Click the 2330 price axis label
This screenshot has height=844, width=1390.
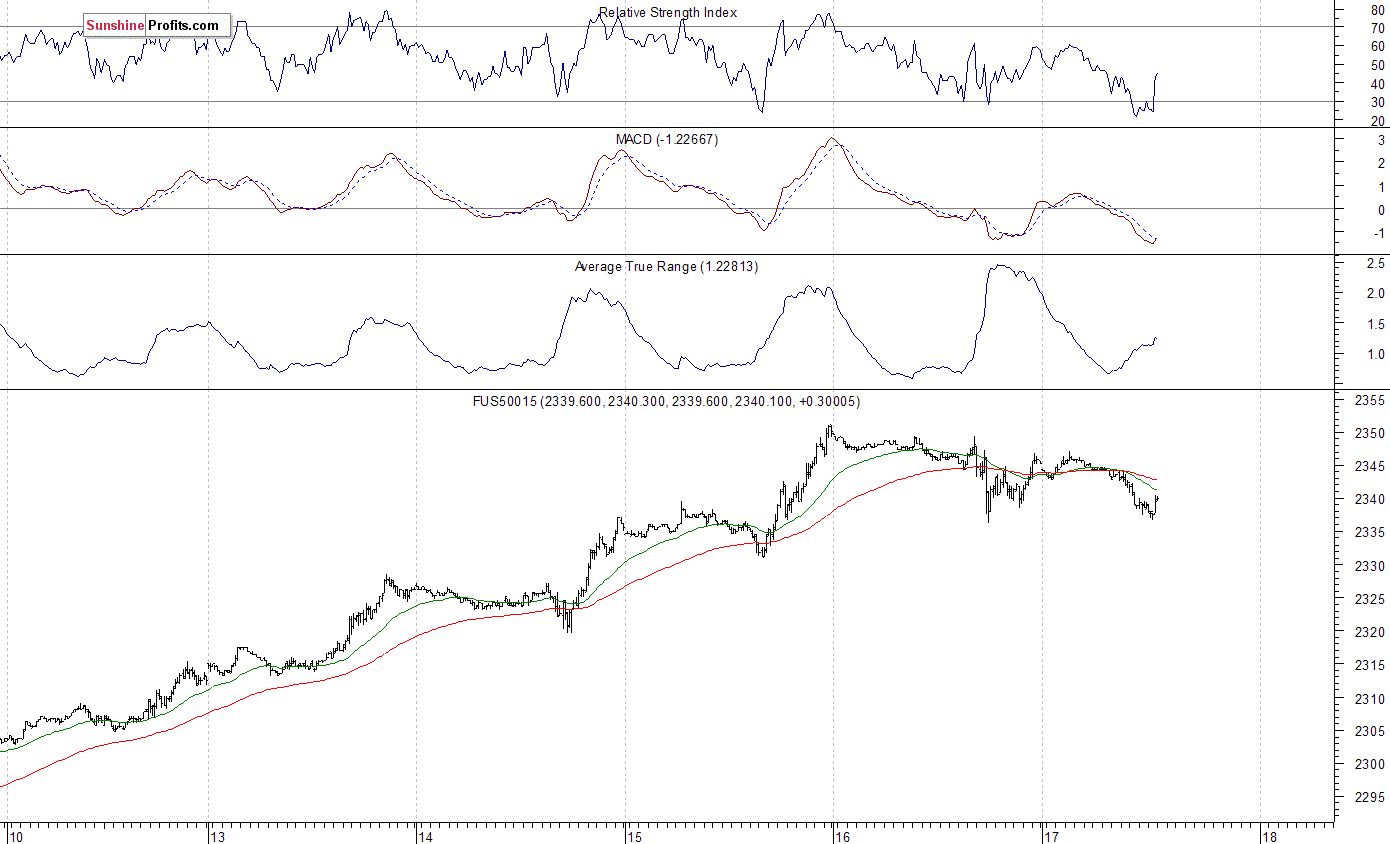click(1369, 566)
